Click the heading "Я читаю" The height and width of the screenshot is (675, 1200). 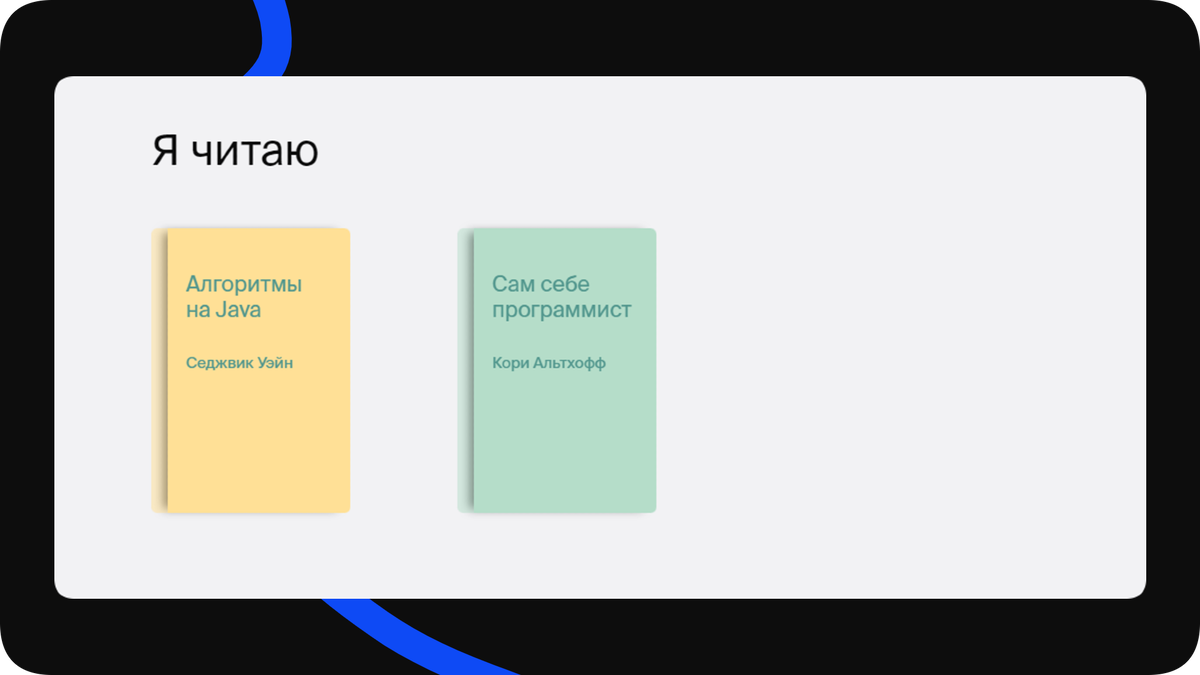(x=233, y=151)
